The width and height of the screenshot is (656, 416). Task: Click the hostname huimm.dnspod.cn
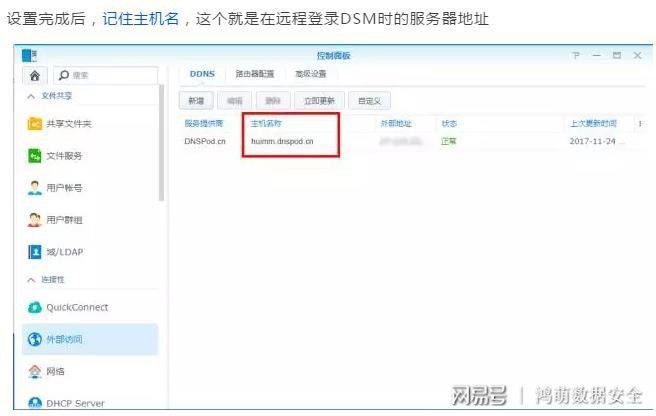[x=282, y=141]
